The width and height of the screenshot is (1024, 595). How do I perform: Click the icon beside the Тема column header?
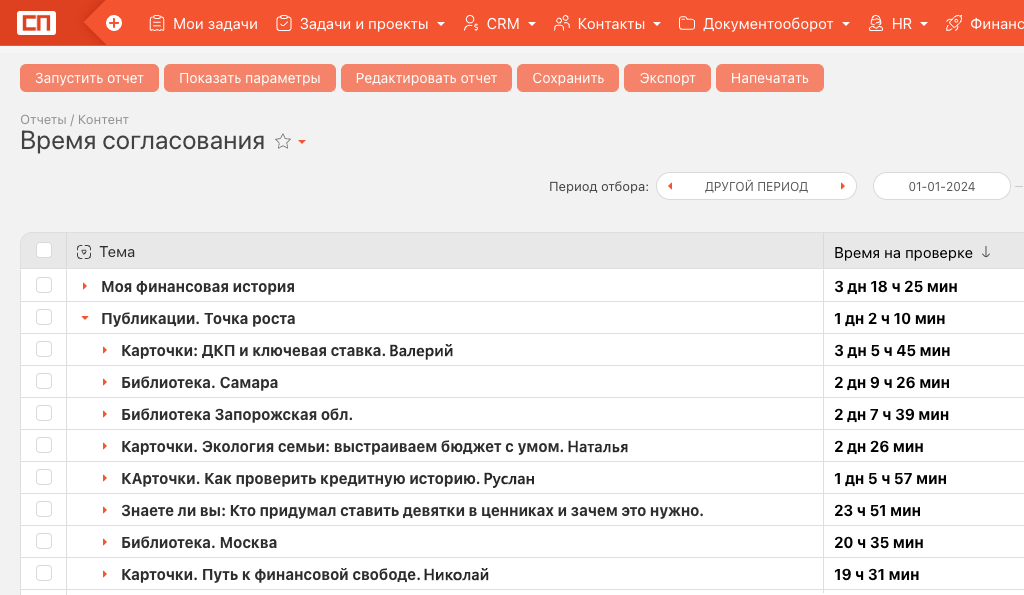point(84,252)
